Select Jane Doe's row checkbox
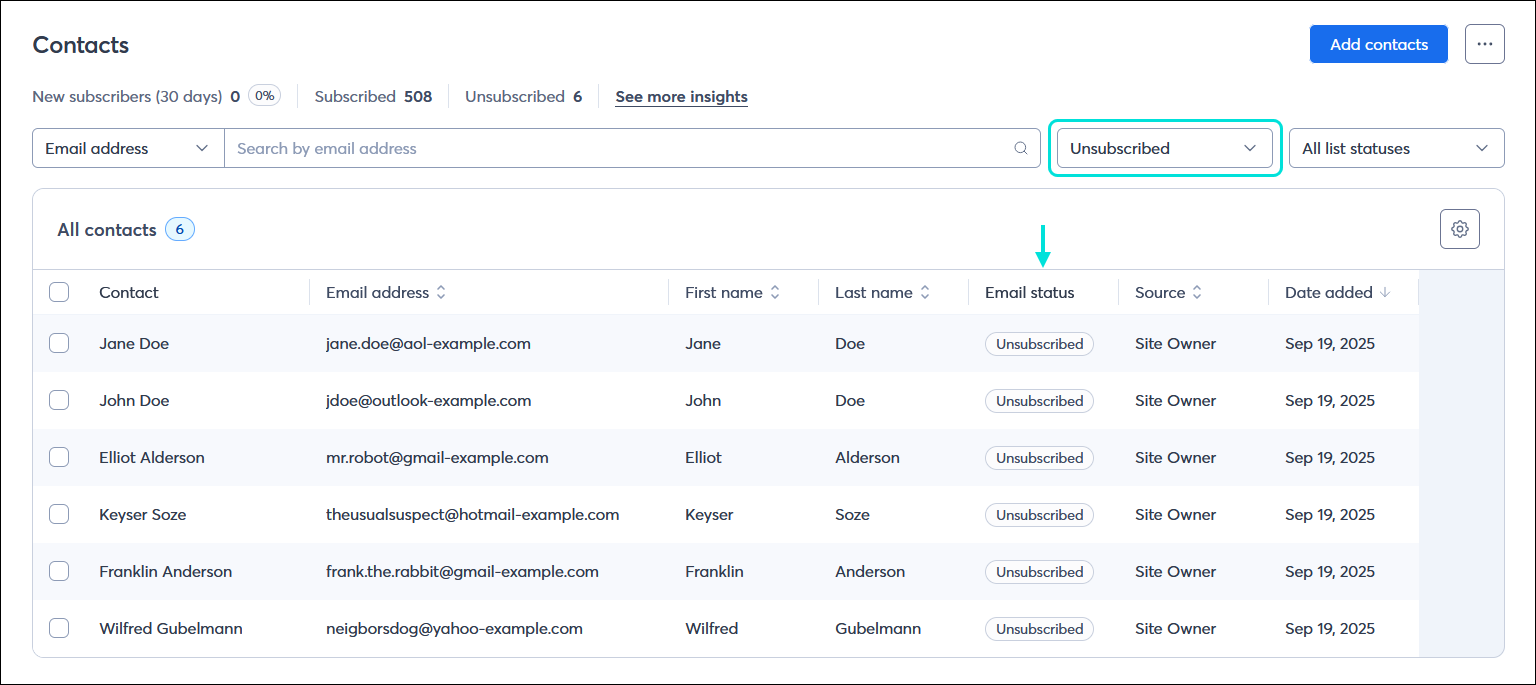Viewport: 1536px width, 685px height. point(59,343)
